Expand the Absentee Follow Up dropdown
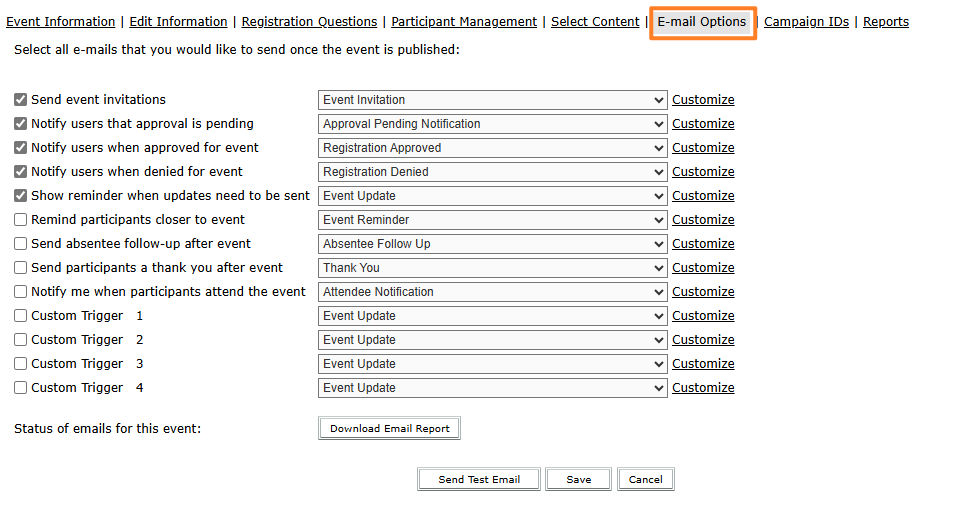Image resolution: width=954 pixels, height=520 pixels. point(492,244)
